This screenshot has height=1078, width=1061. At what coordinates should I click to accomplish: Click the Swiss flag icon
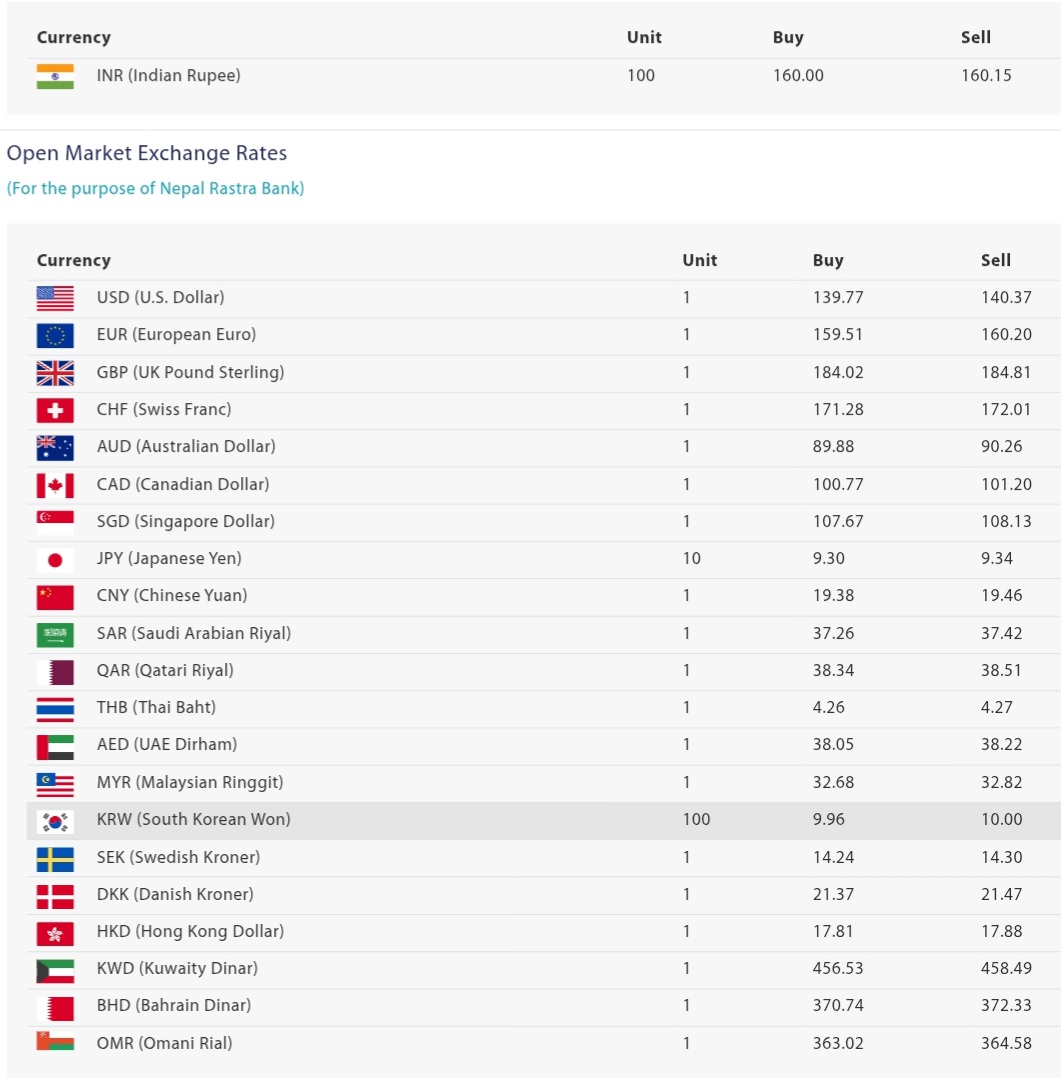click(x=55, y=410)
